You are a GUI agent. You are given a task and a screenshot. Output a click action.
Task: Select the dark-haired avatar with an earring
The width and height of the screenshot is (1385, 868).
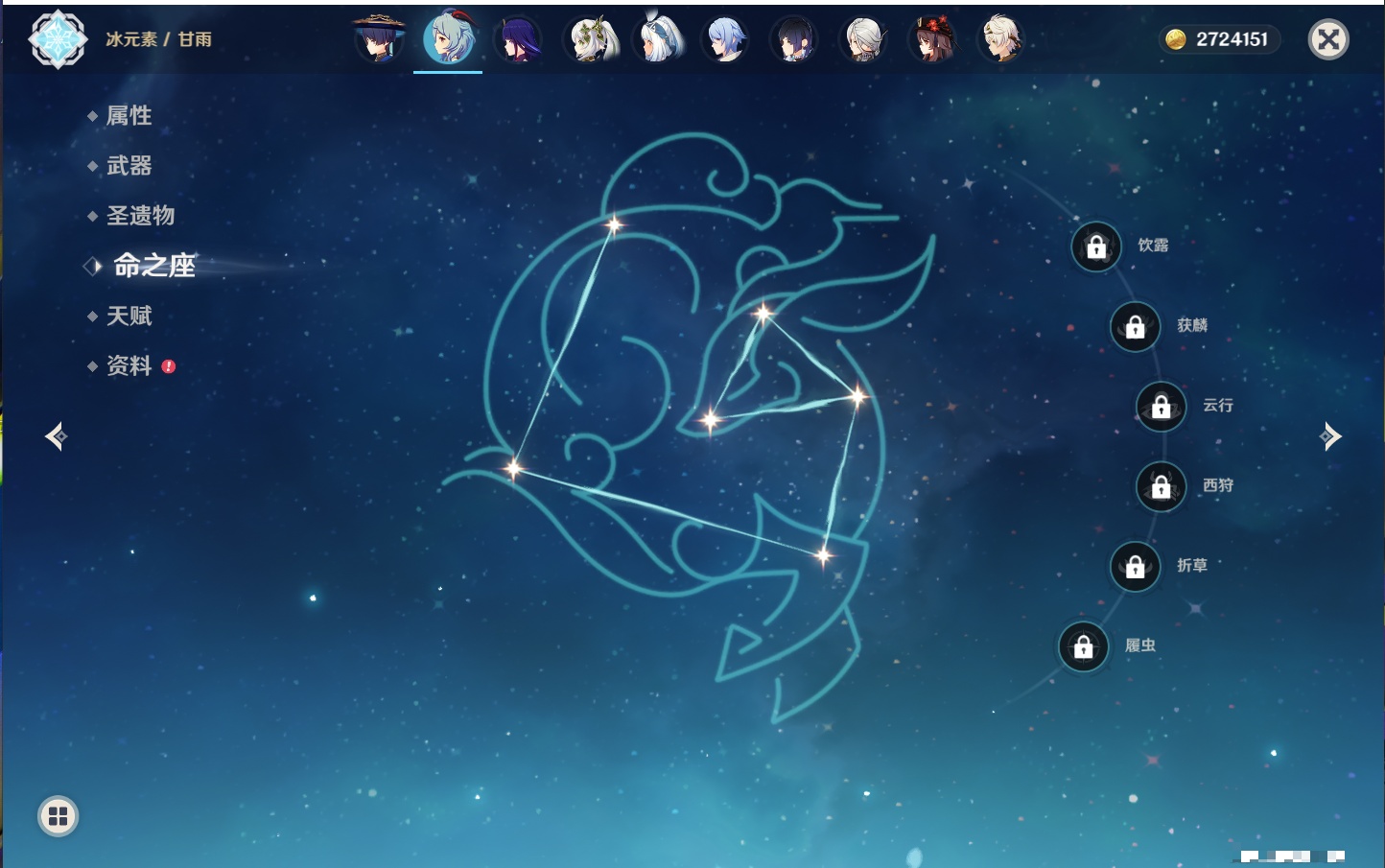coord(795,40)
